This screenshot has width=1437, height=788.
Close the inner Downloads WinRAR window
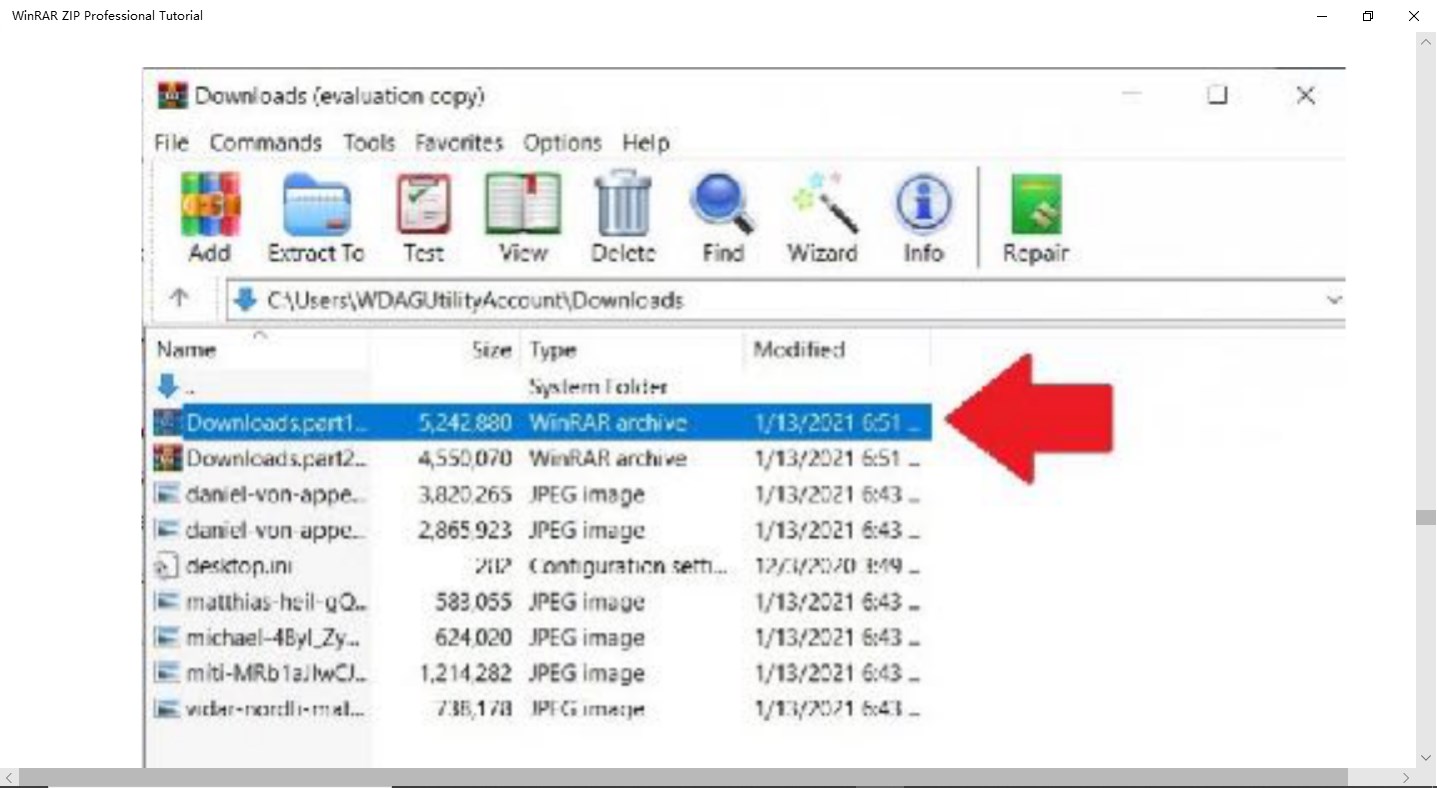[1305, 95]
